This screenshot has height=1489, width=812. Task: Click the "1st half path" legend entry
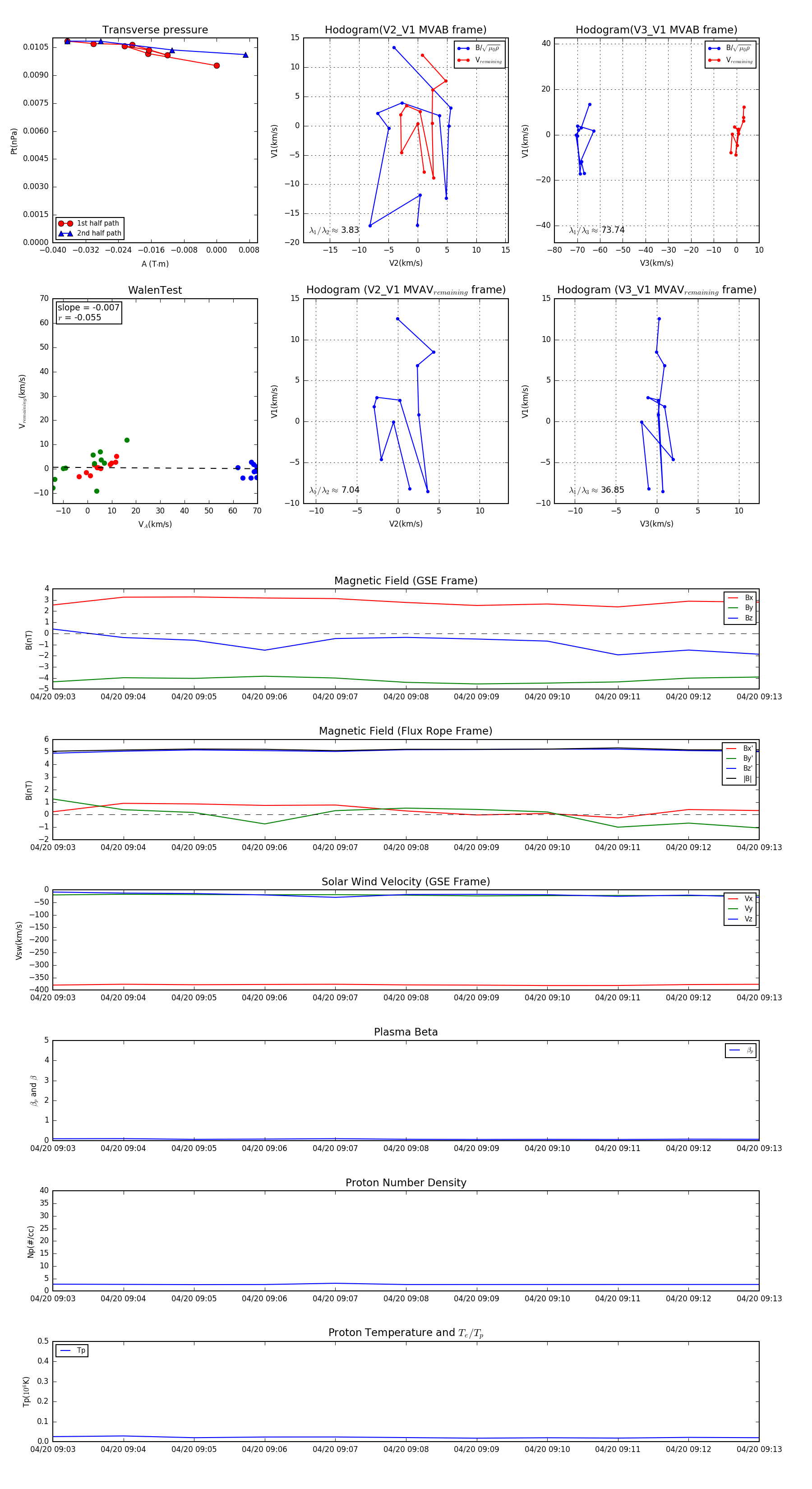(90, 223)
